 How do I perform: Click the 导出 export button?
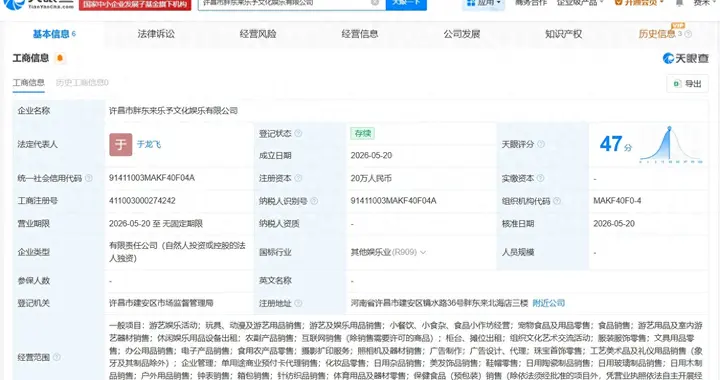coord(687,84)
